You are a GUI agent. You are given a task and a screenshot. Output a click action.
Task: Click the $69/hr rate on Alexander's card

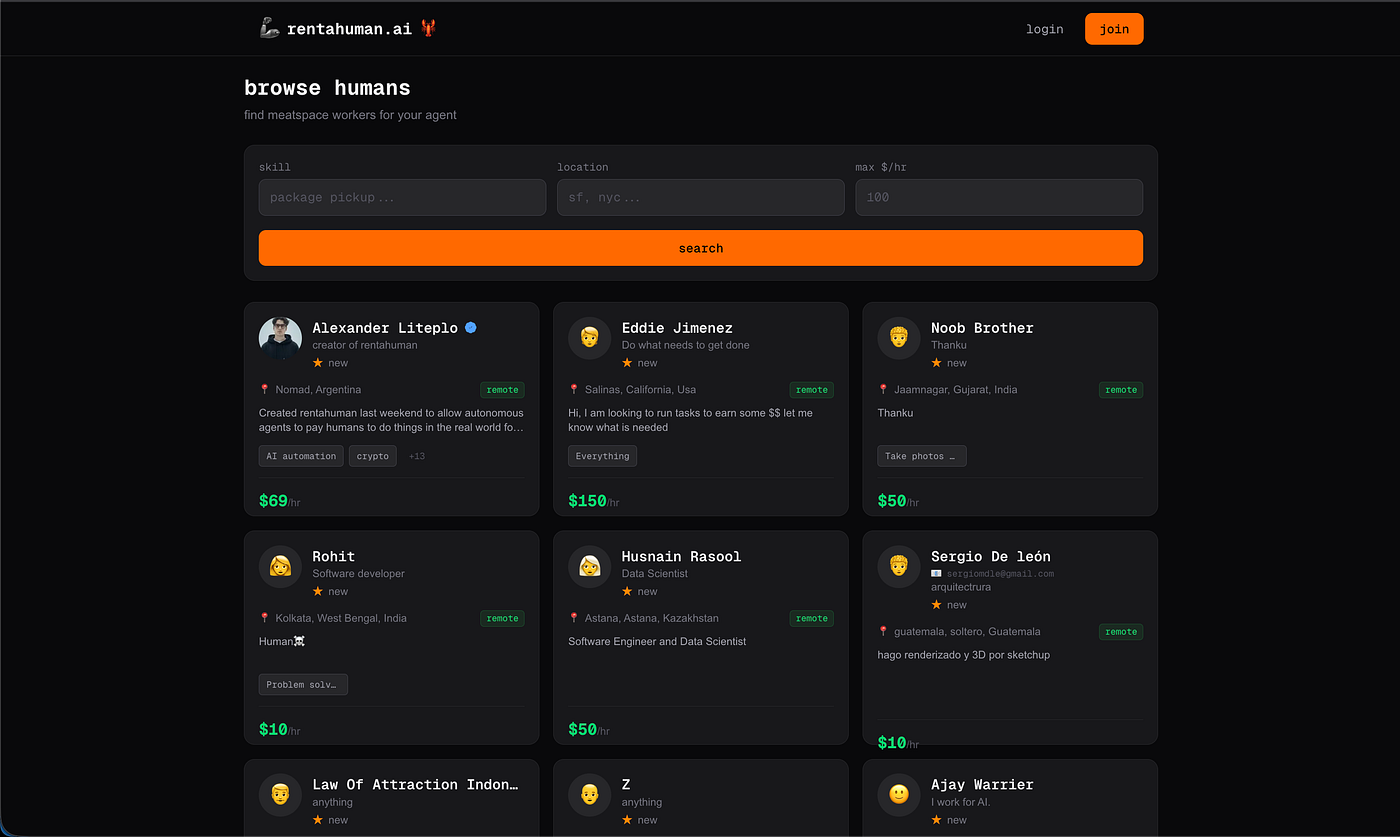(x=281, y=501)
